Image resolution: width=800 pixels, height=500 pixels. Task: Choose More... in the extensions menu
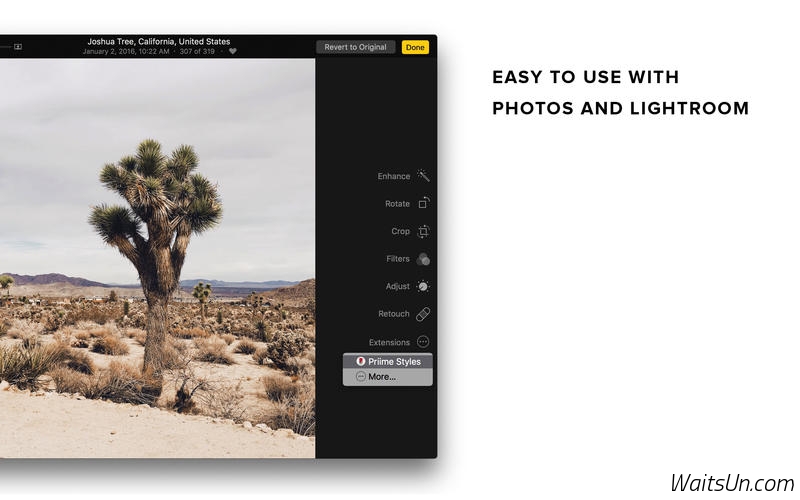[x=388, y=377]
